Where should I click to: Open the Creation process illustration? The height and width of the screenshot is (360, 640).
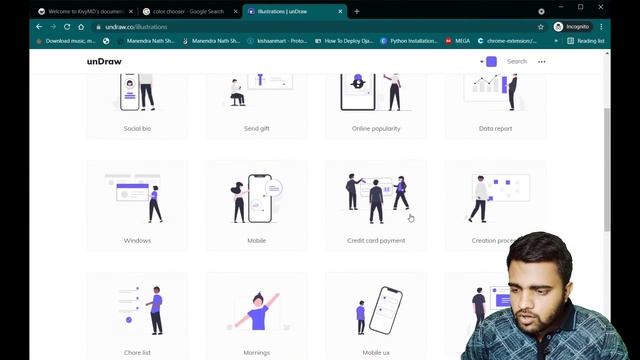496,205
